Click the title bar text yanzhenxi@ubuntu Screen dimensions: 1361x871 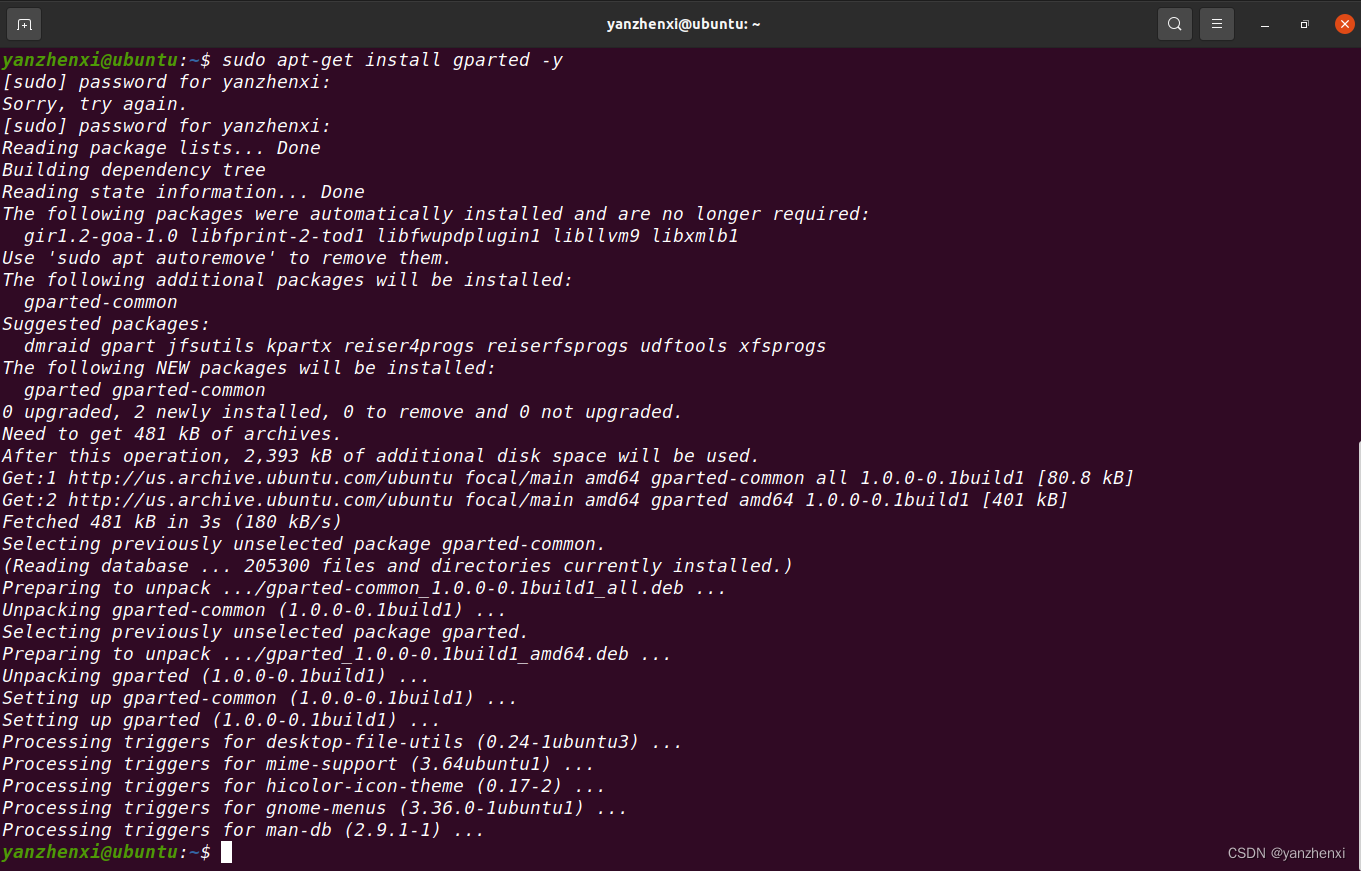pyautogui.click(x=683, y=23)
